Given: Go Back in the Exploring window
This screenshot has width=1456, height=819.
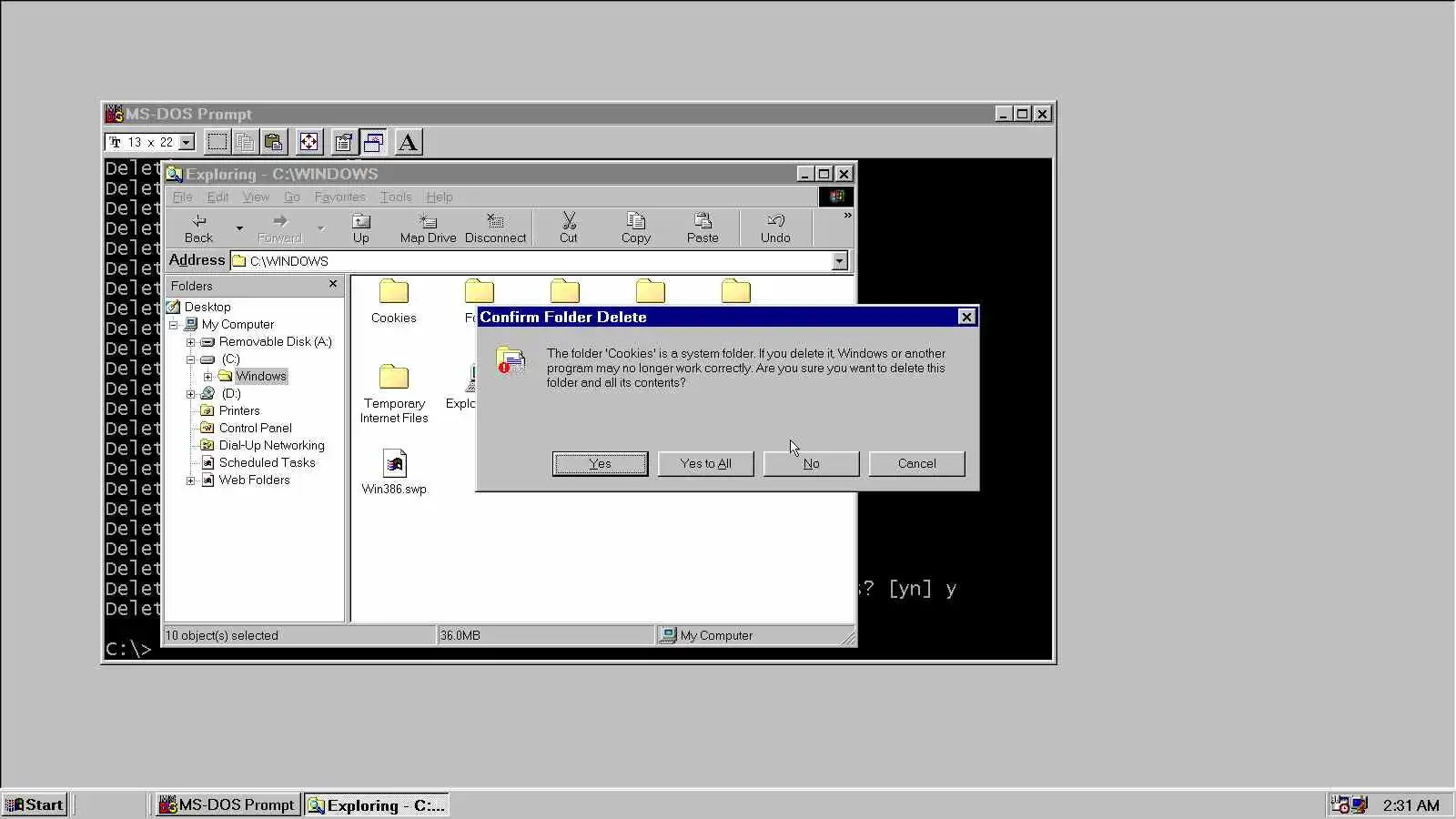Looking at the screenshot, I should point(198,228).
